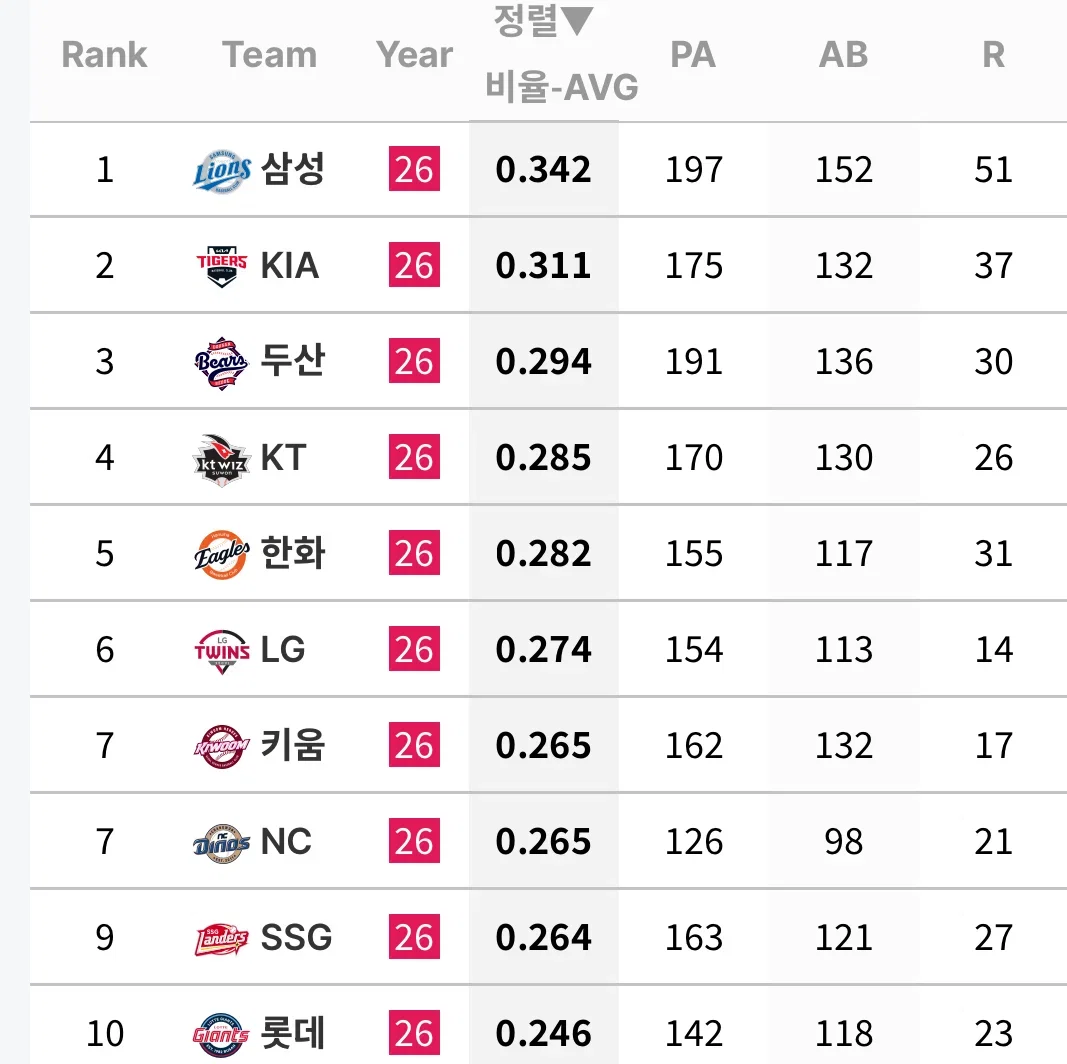Click the Team column header
The height and width of the screenshot is (1064, 1067).
[269, 54]
